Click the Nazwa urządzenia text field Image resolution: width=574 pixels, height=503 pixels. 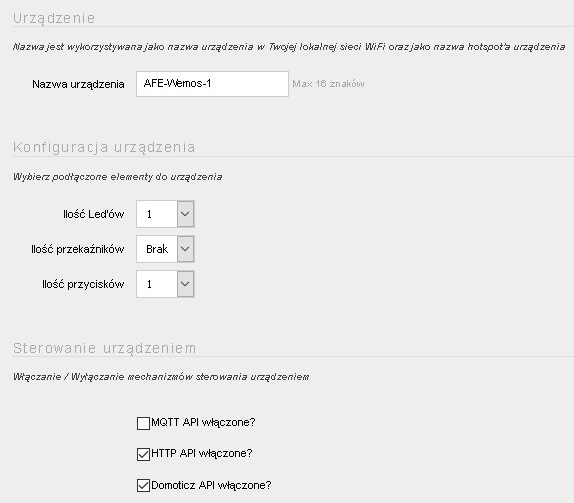tap(212, 84)
